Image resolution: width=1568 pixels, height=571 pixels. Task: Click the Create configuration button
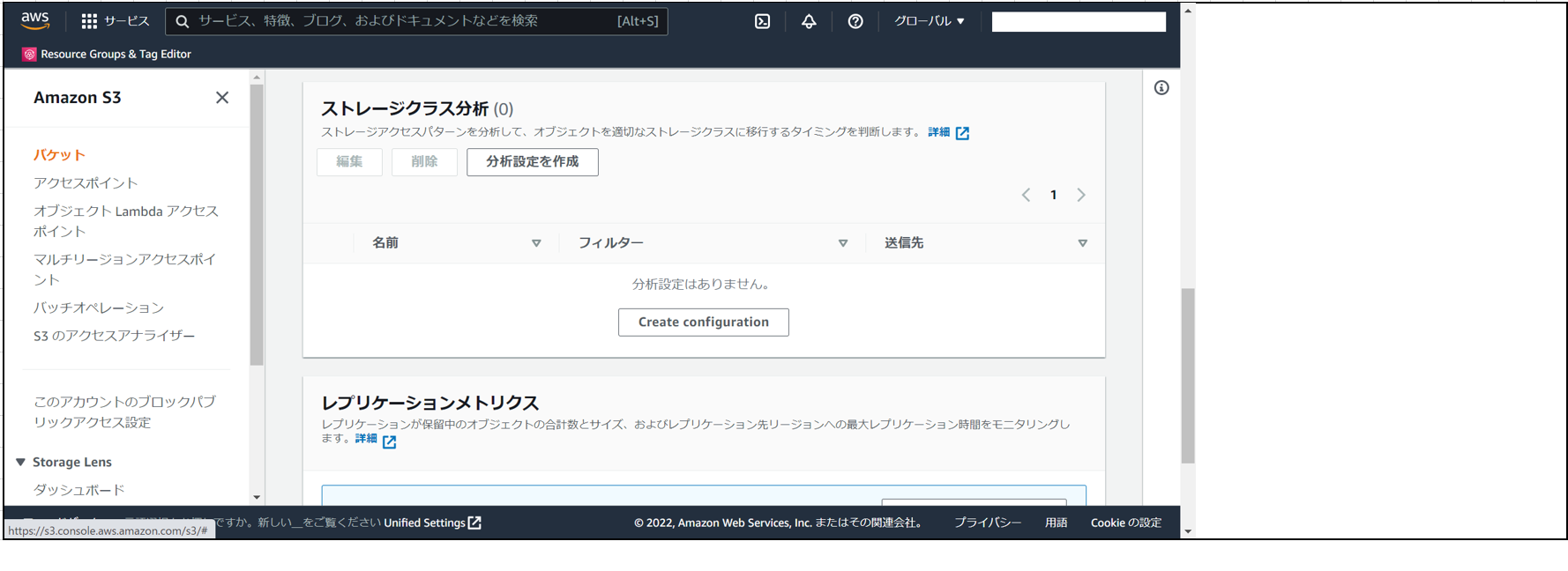pos(704,323)
